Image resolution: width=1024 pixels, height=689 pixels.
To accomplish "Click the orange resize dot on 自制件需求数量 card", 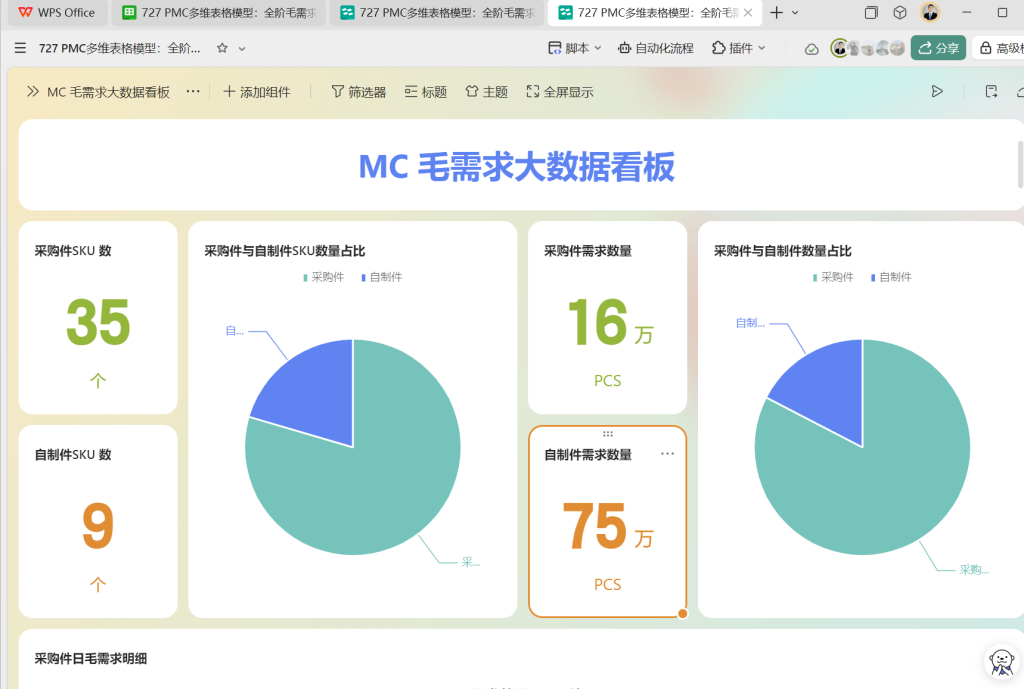I will coord(682,613).
